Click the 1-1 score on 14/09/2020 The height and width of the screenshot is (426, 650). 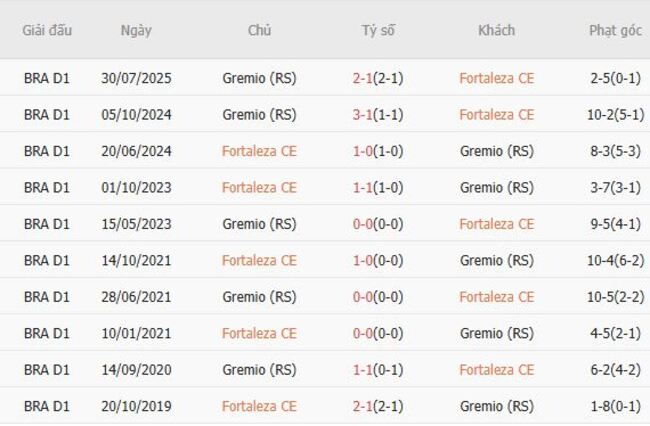pos(364,370)
